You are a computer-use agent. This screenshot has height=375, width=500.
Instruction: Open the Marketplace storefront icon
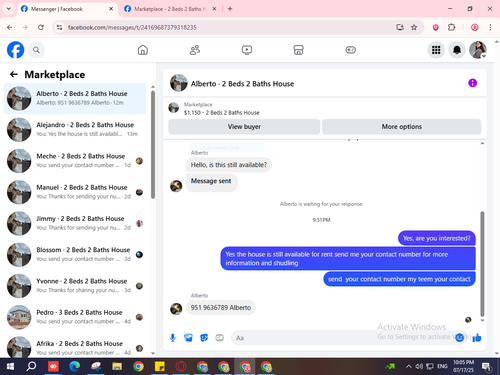[298, 50]
